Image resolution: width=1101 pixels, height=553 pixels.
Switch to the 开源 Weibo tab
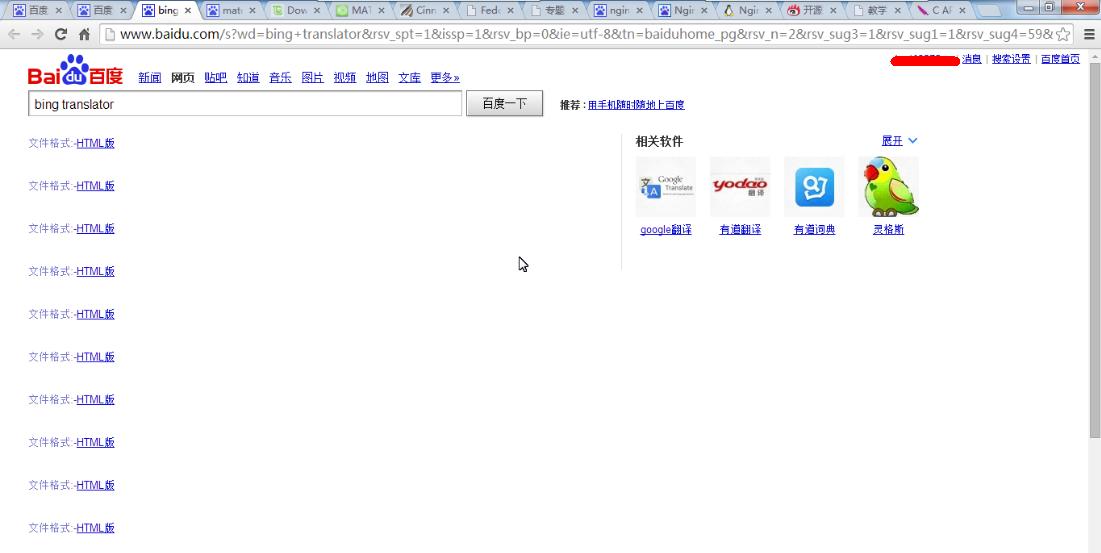coord(812,11)
